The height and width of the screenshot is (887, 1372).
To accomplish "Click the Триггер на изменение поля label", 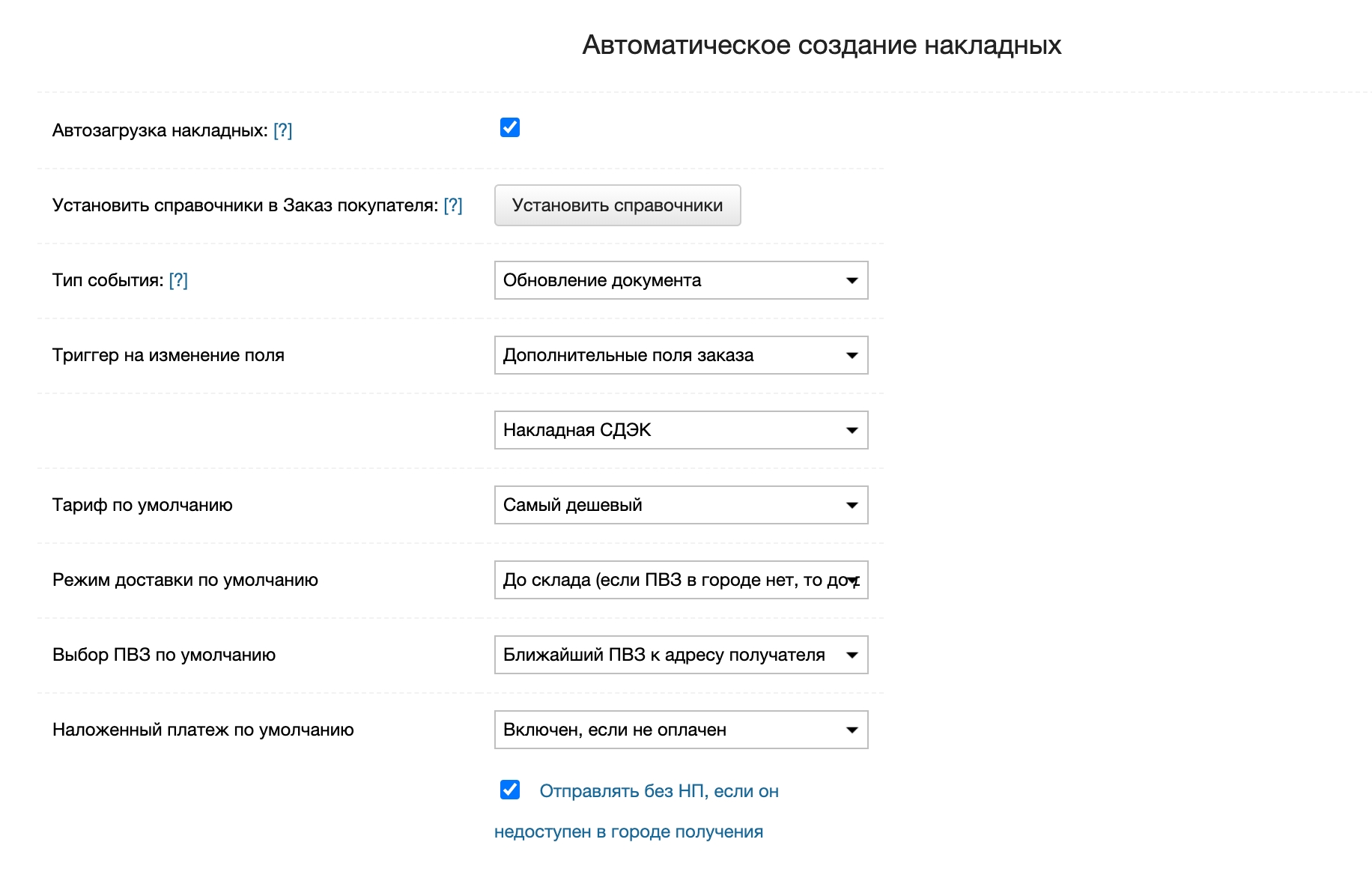I will (169, 355).
